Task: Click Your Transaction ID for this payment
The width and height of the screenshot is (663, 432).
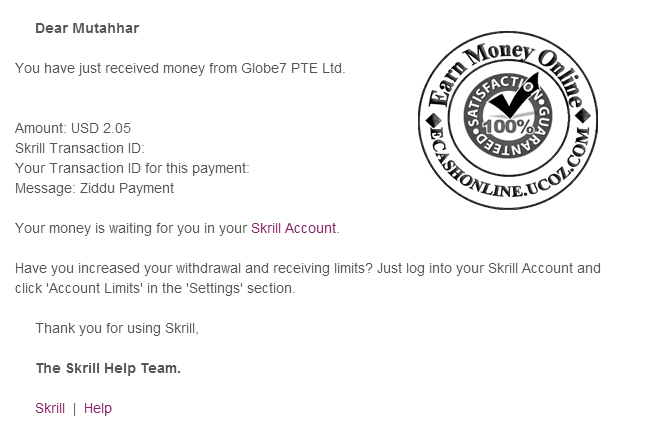Action: tap(132, 168)
